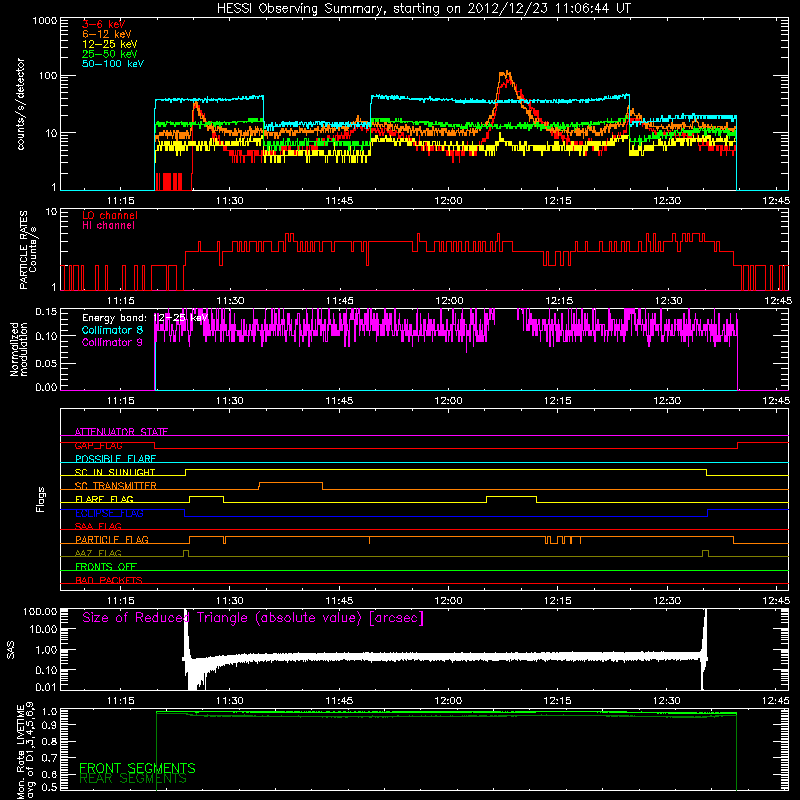Screen dimensions: 800x800
Task: Select the 25-50 keV legend label
Action: click(x=109, y=54)
